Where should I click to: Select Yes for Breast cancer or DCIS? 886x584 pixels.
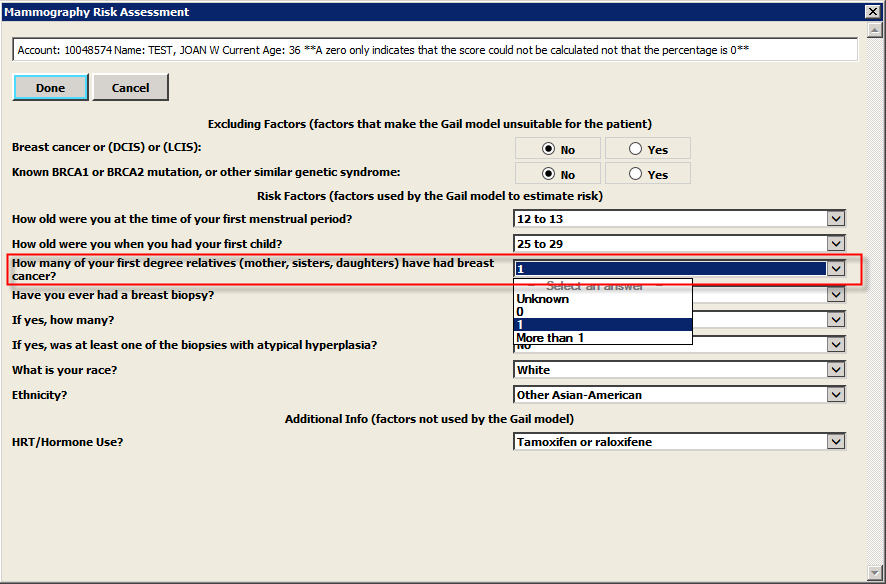pyautogui.click(x=637, y=149)
